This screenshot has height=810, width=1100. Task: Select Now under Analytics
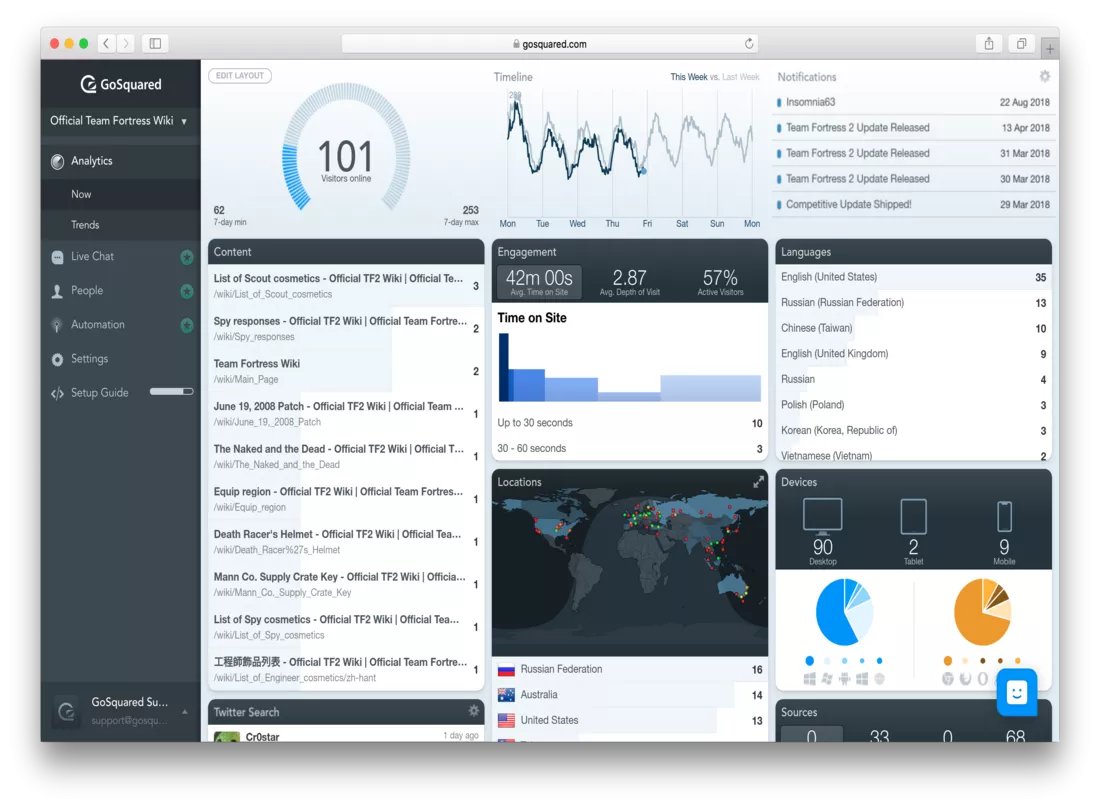(82, 193)
